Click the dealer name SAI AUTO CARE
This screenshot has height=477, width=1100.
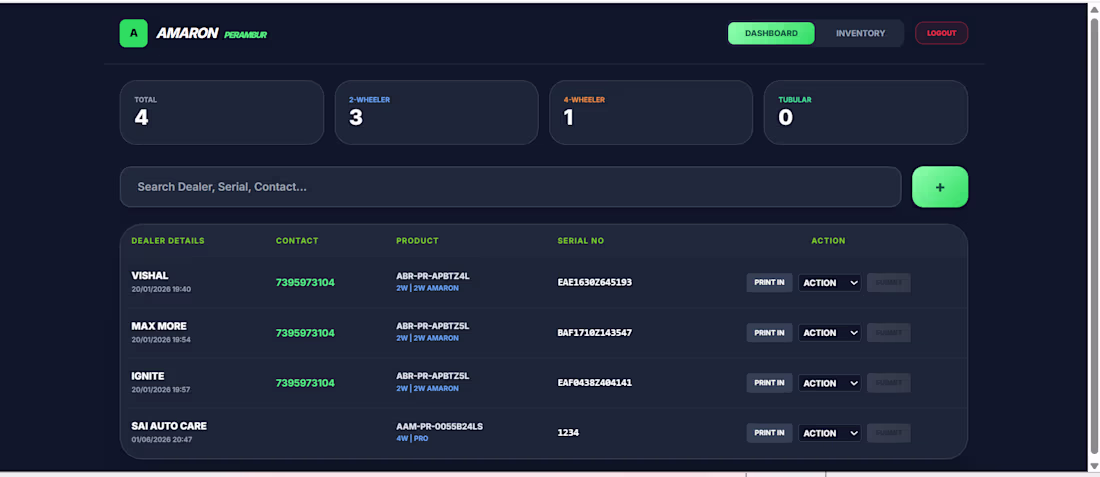[x=169, y=426]
